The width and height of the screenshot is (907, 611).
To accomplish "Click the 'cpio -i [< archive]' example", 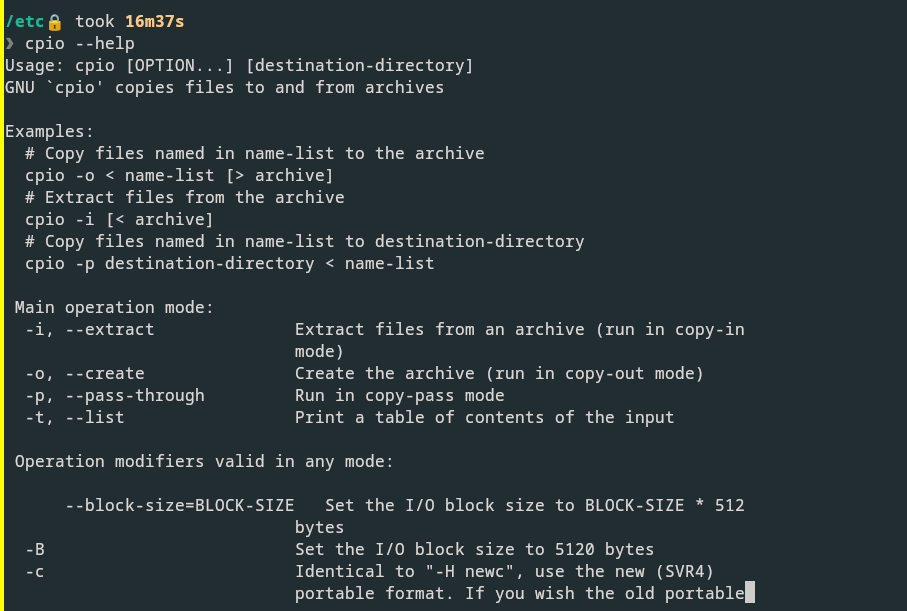I will [119, 219].
